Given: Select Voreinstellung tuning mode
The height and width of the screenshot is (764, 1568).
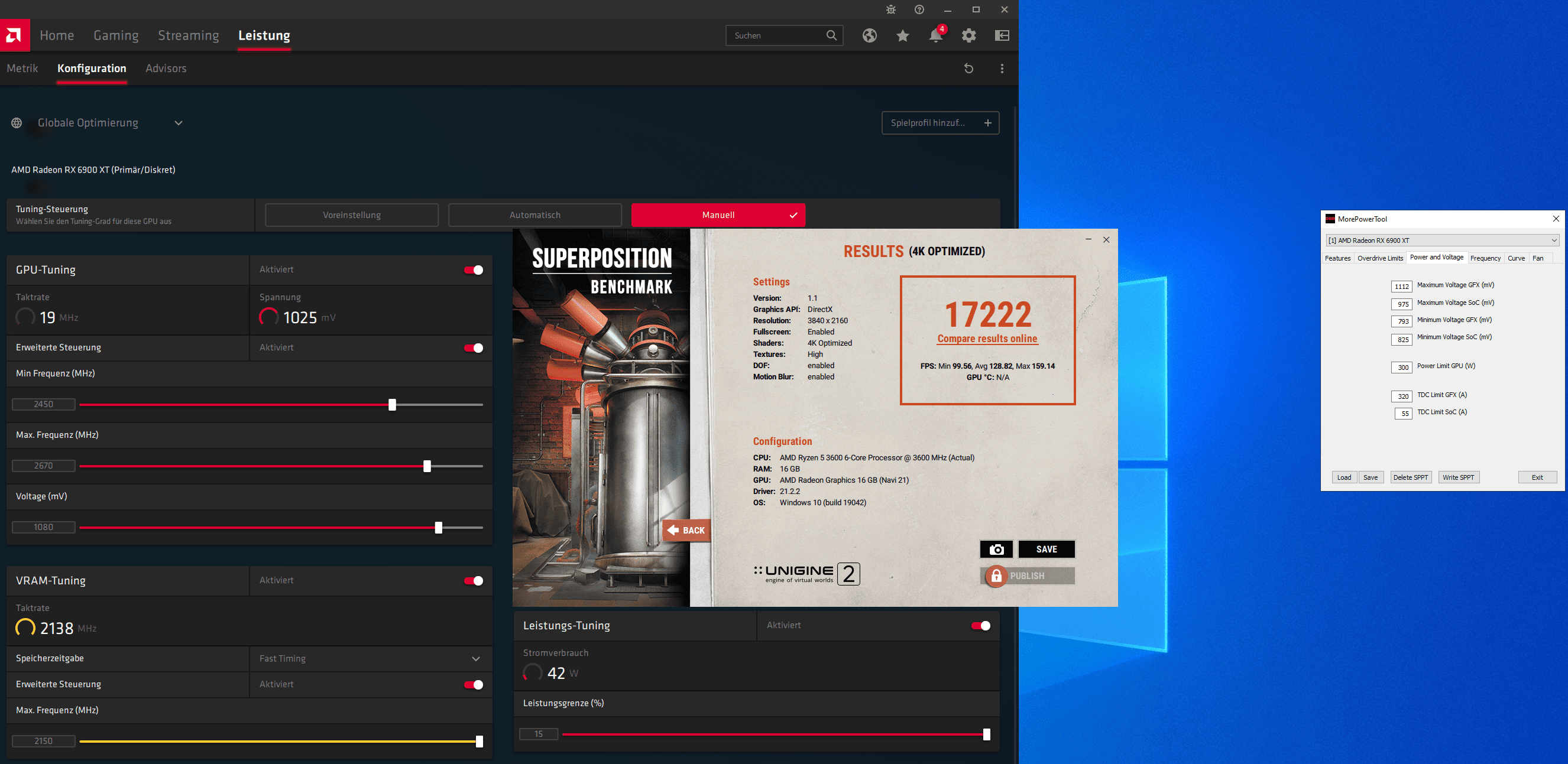Looking at the screenshot, I should 352,214.
